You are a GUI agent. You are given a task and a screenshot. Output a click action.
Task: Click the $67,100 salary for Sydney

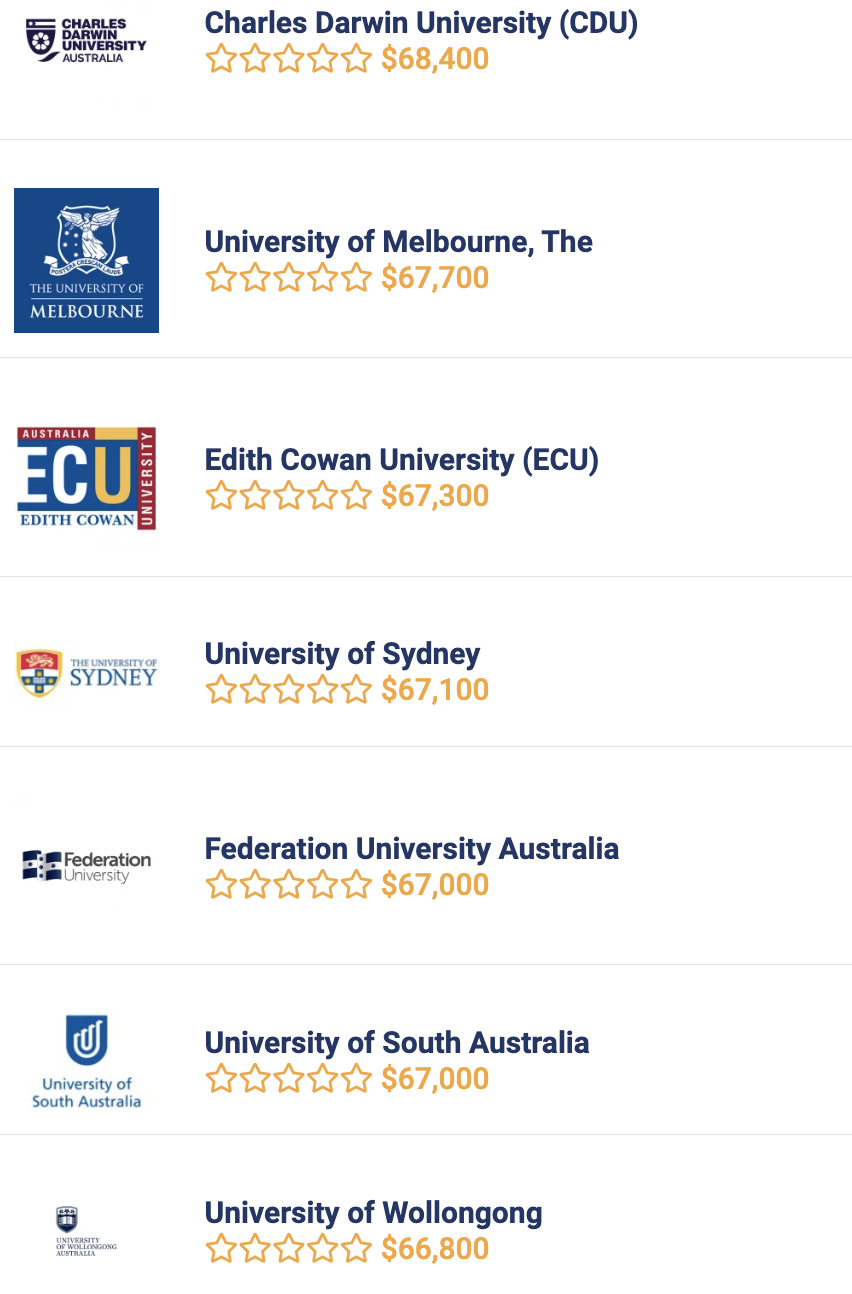(435, 690)
